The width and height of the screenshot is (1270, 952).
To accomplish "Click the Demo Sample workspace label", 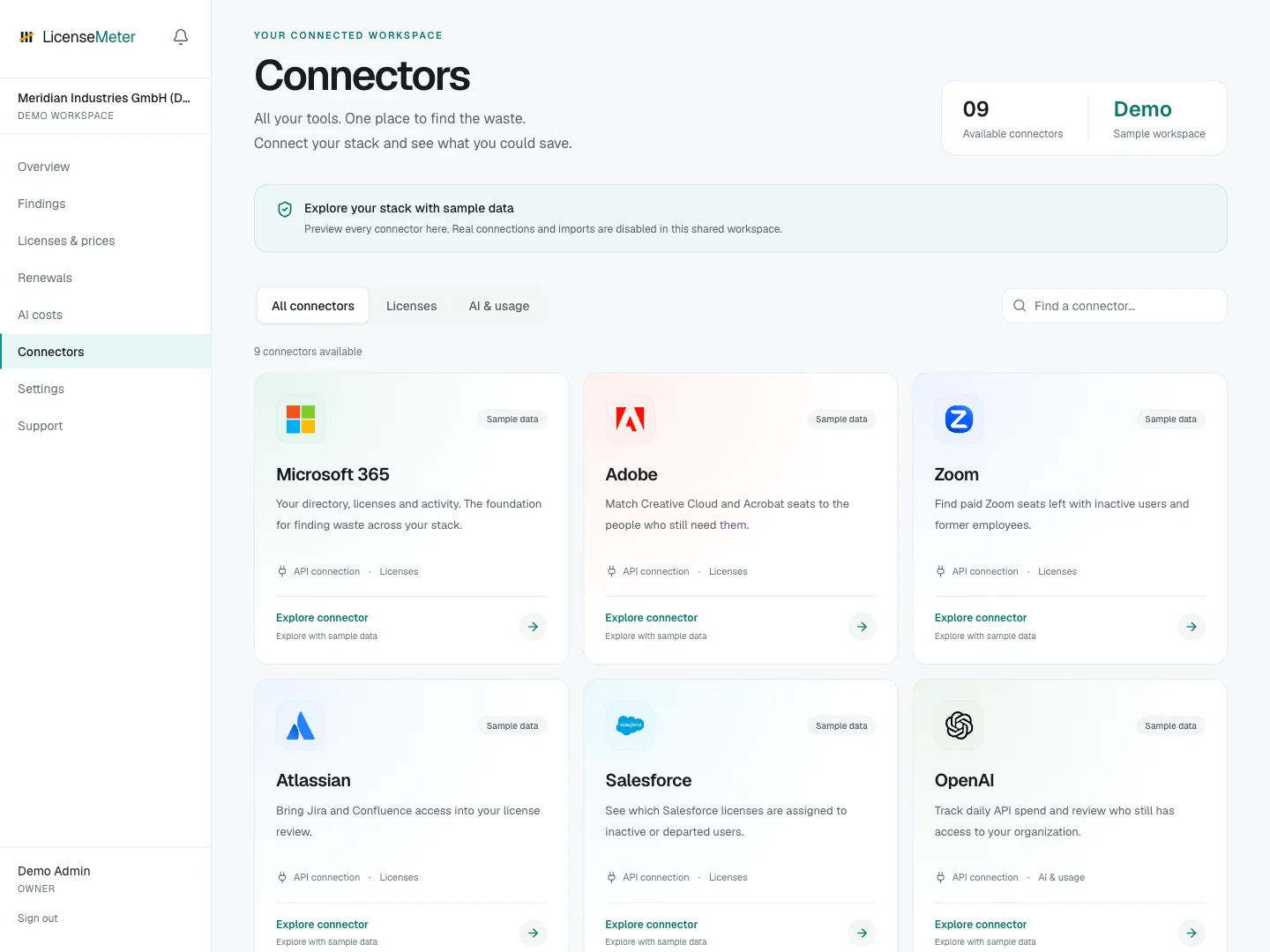I will (x=1159, y=118).
